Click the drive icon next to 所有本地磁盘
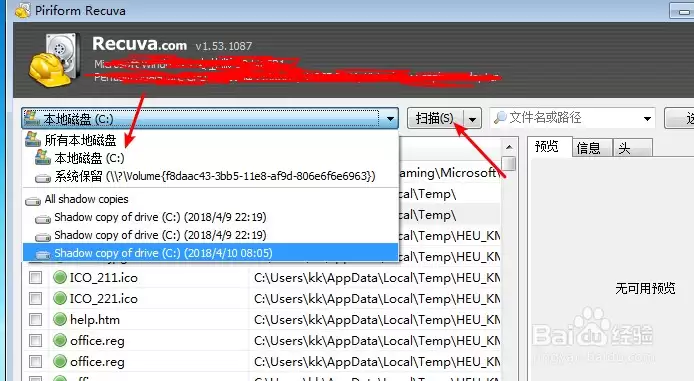This screenshot has height=381, width=694. [33, 139]
